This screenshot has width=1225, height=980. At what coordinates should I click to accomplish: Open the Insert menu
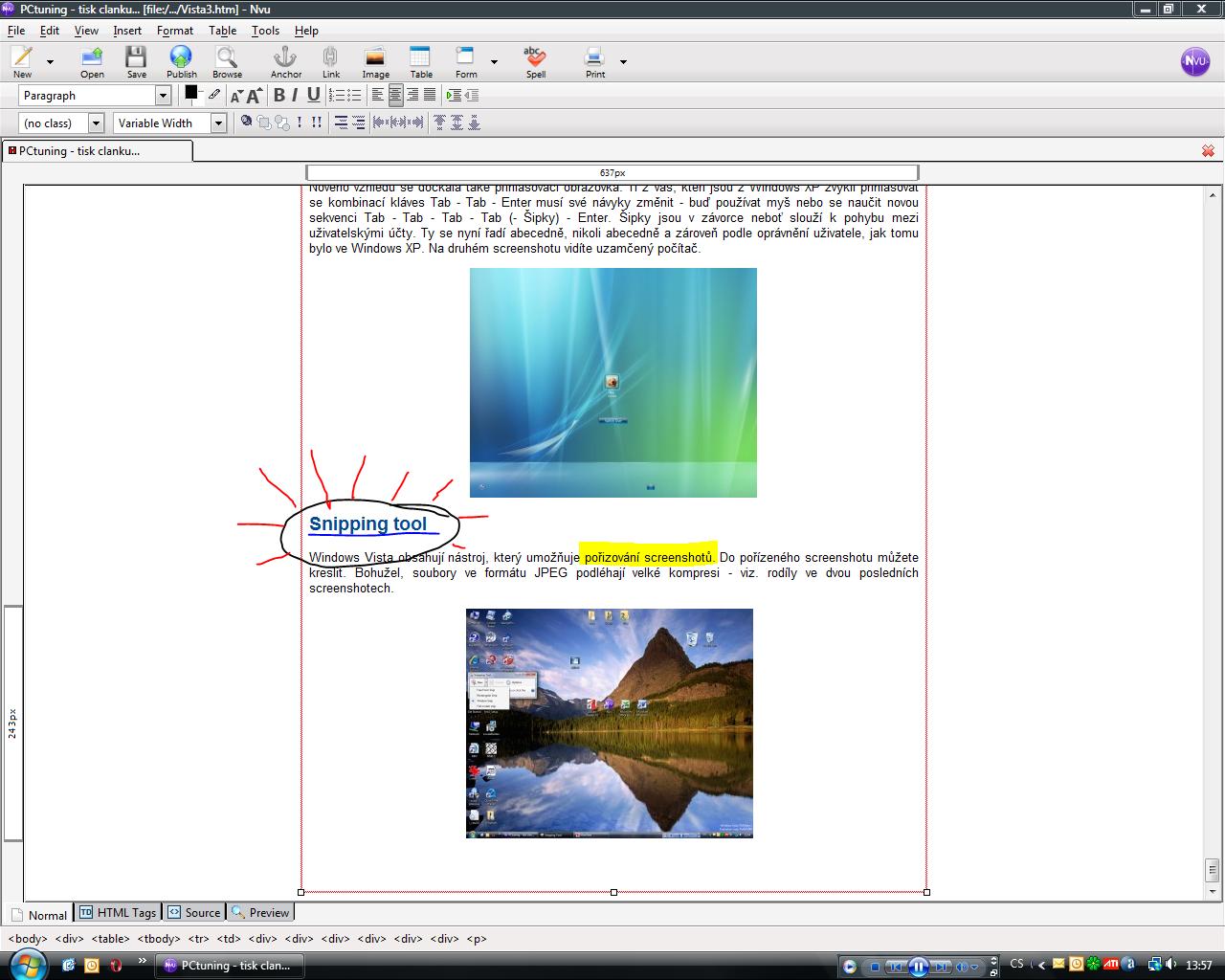pos(127,31)
